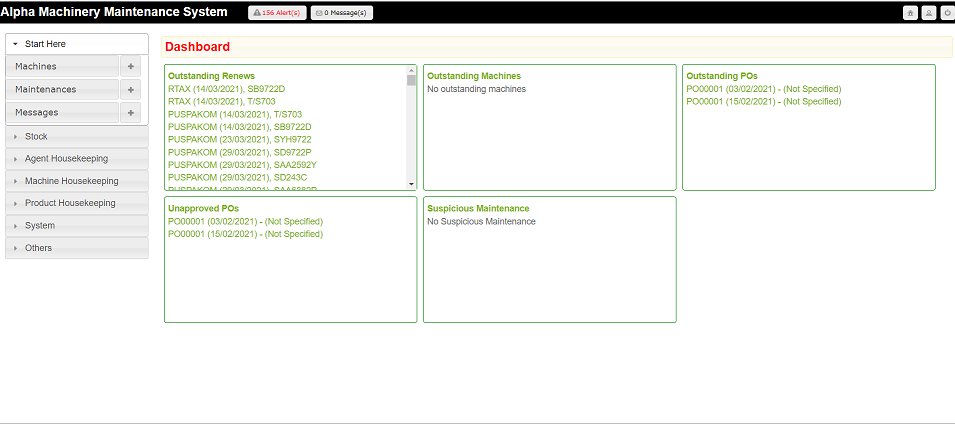Click the Dashboard page title

click(x=197, y=47)
